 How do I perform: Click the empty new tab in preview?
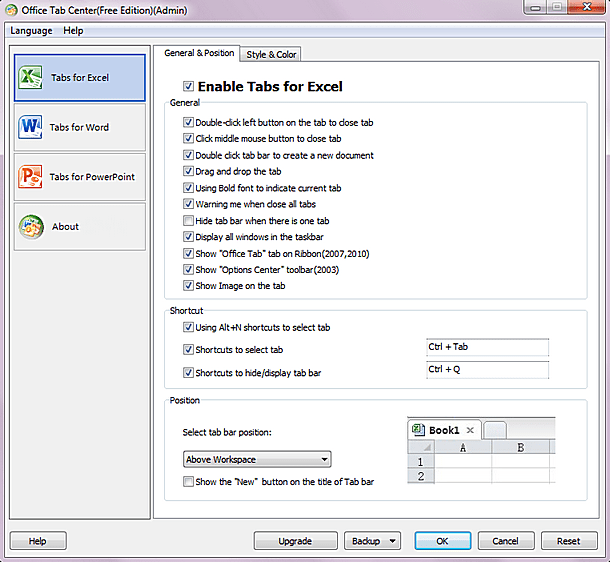pyautogui.click(x=494, y=430)
